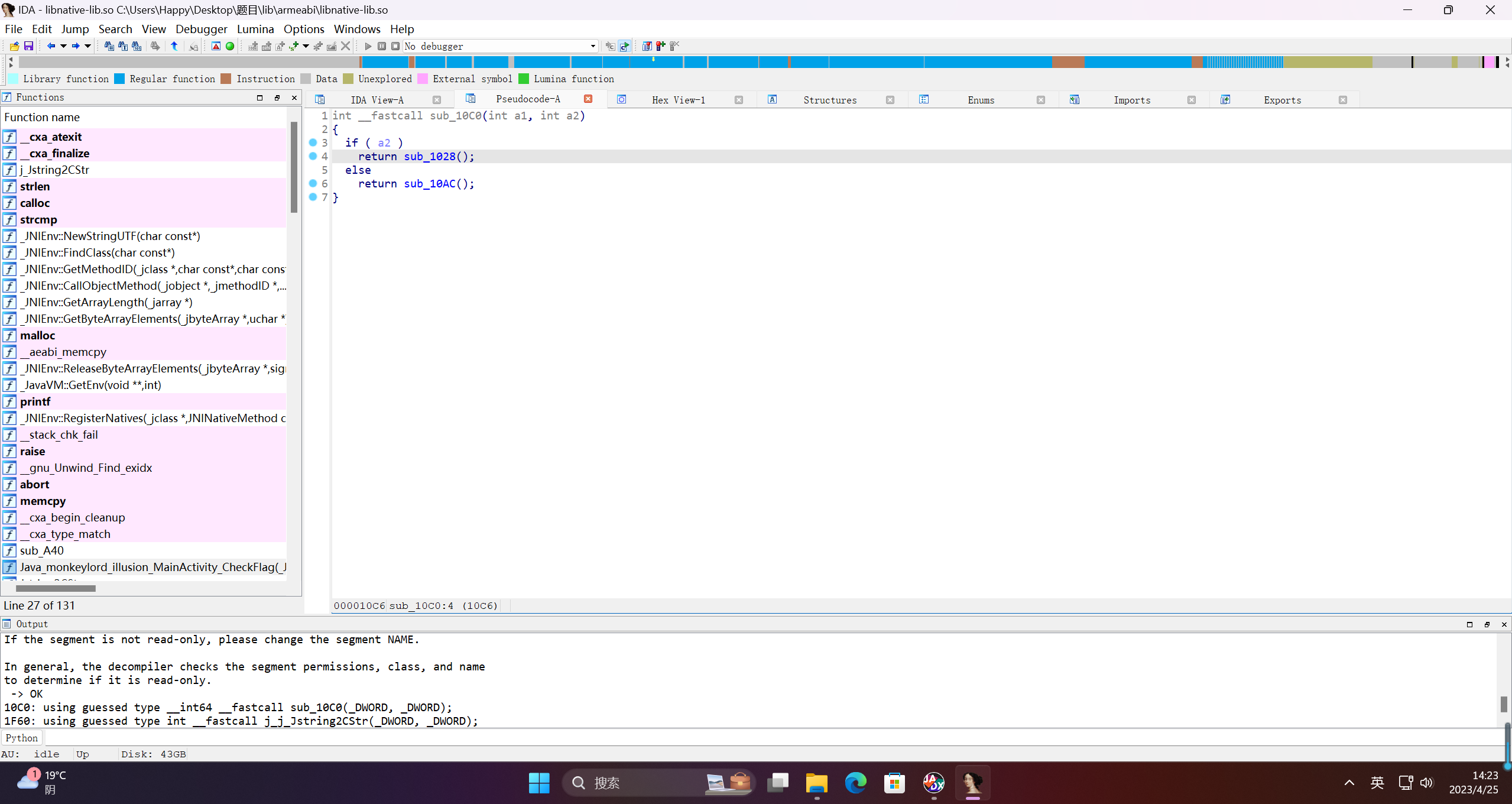Click the Open file toolbar icon
The height and width of the screenshot is (804, 1512).
tap(14, 46)
